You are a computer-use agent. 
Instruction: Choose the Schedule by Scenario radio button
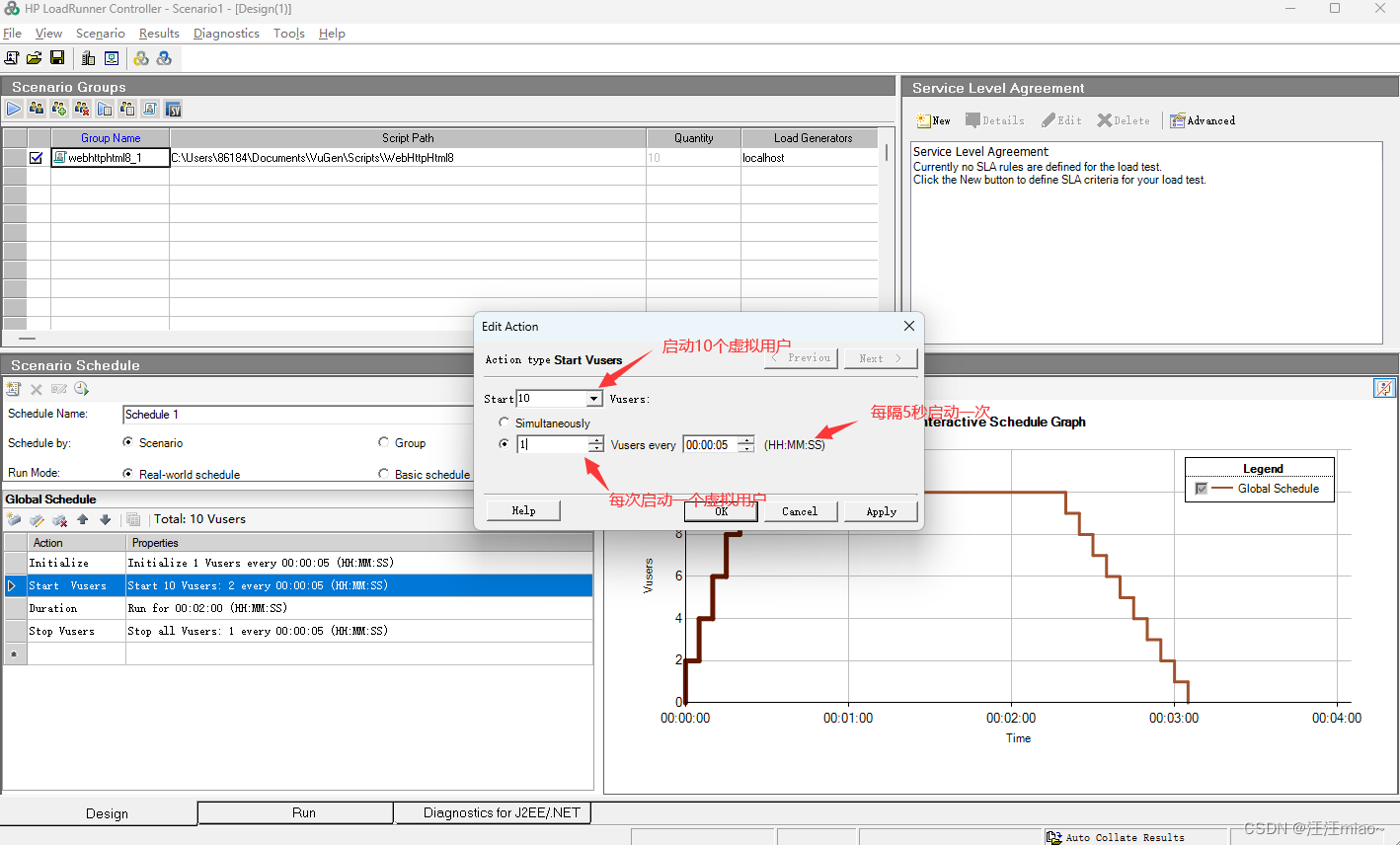click(127, 442)
